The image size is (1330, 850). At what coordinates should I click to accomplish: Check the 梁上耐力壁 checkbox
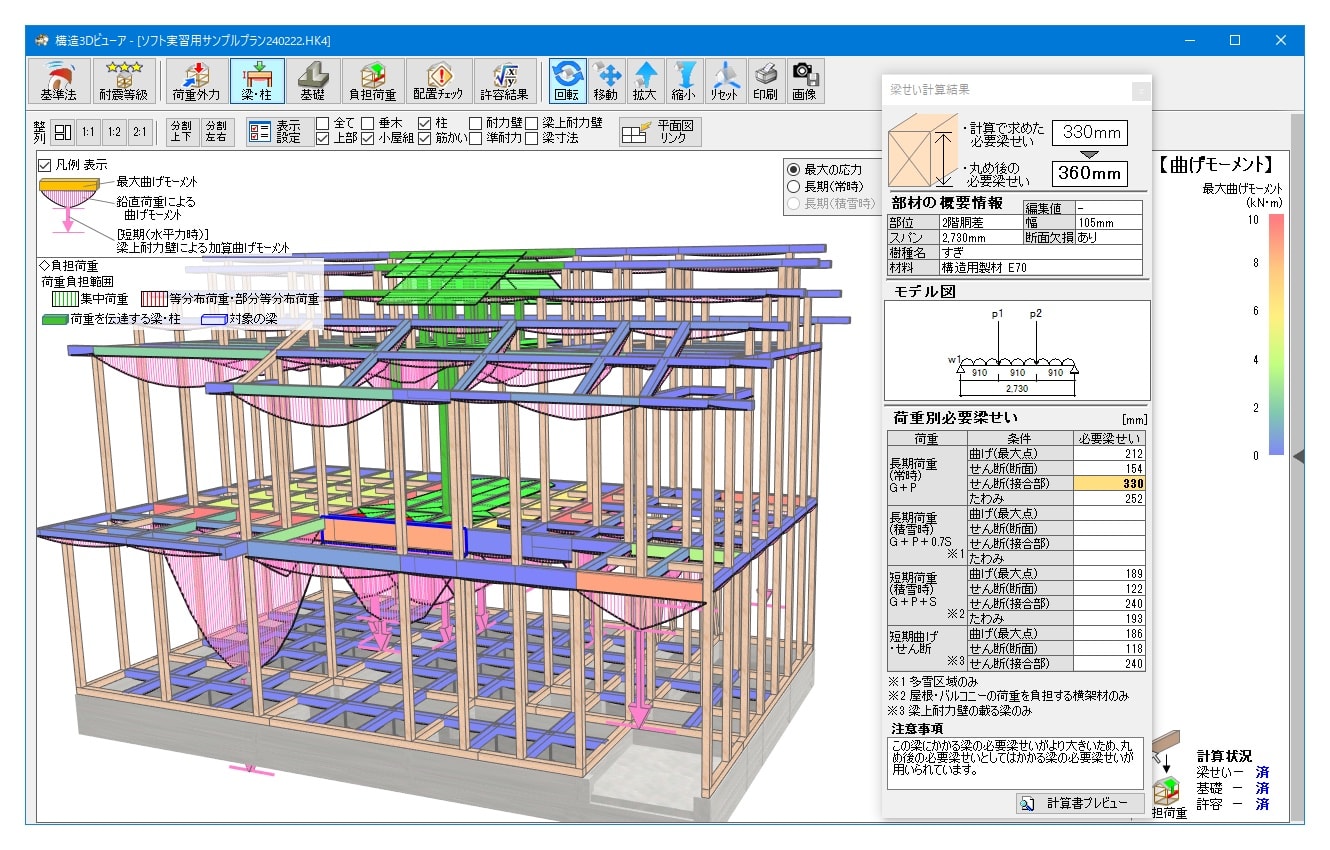tap(532, 123)
